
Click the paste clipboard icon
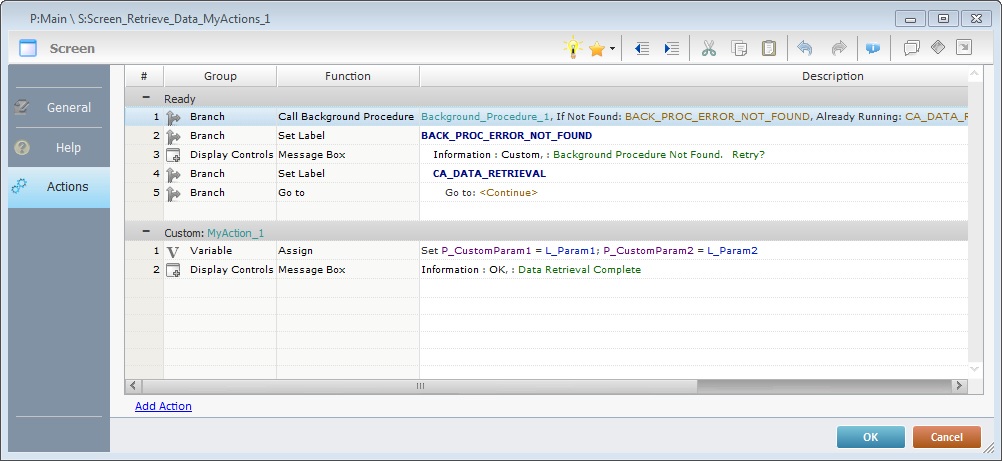coord(768,48)
